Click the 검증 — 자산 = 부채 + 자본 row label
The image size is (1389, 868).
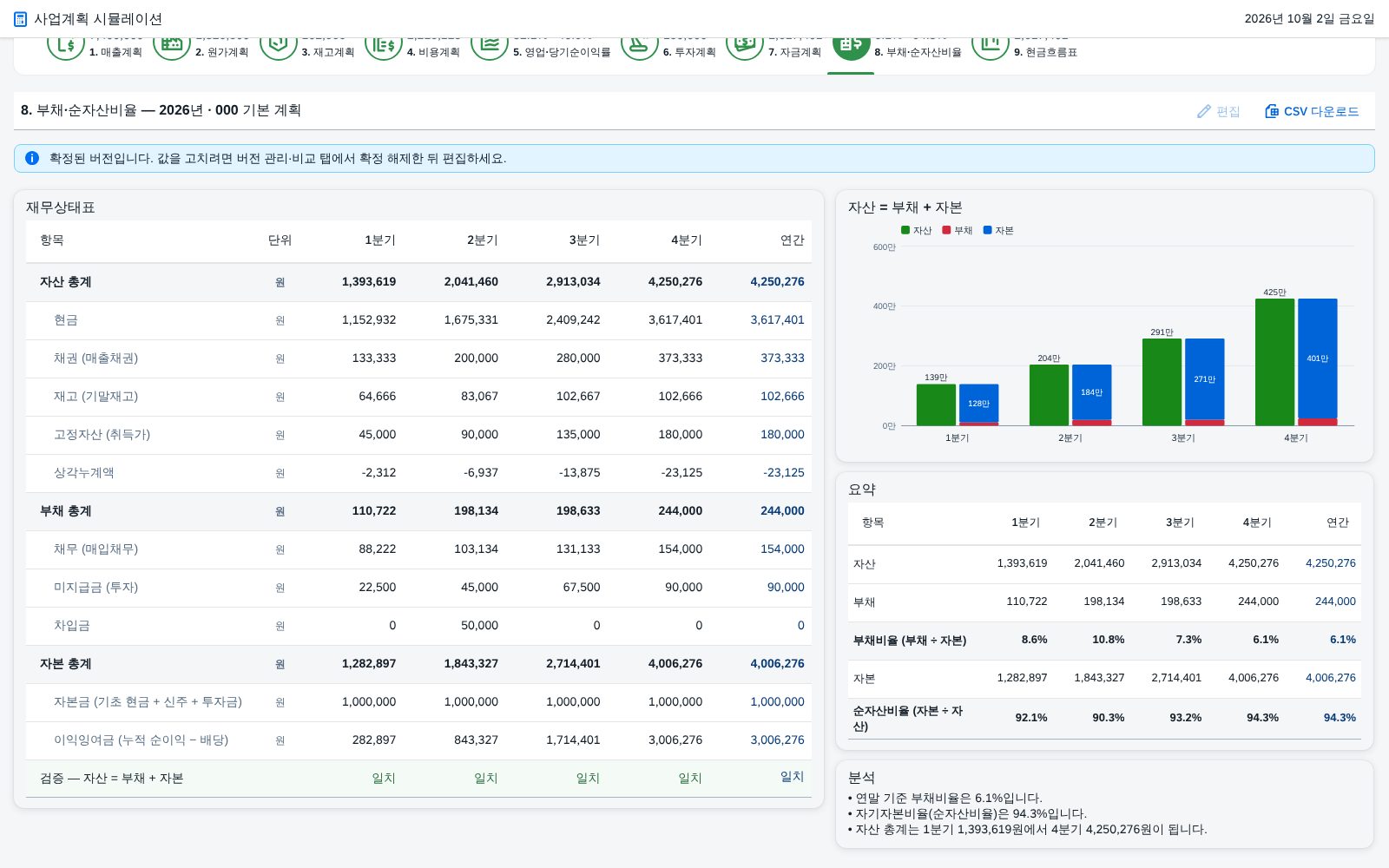click(111, 779)
